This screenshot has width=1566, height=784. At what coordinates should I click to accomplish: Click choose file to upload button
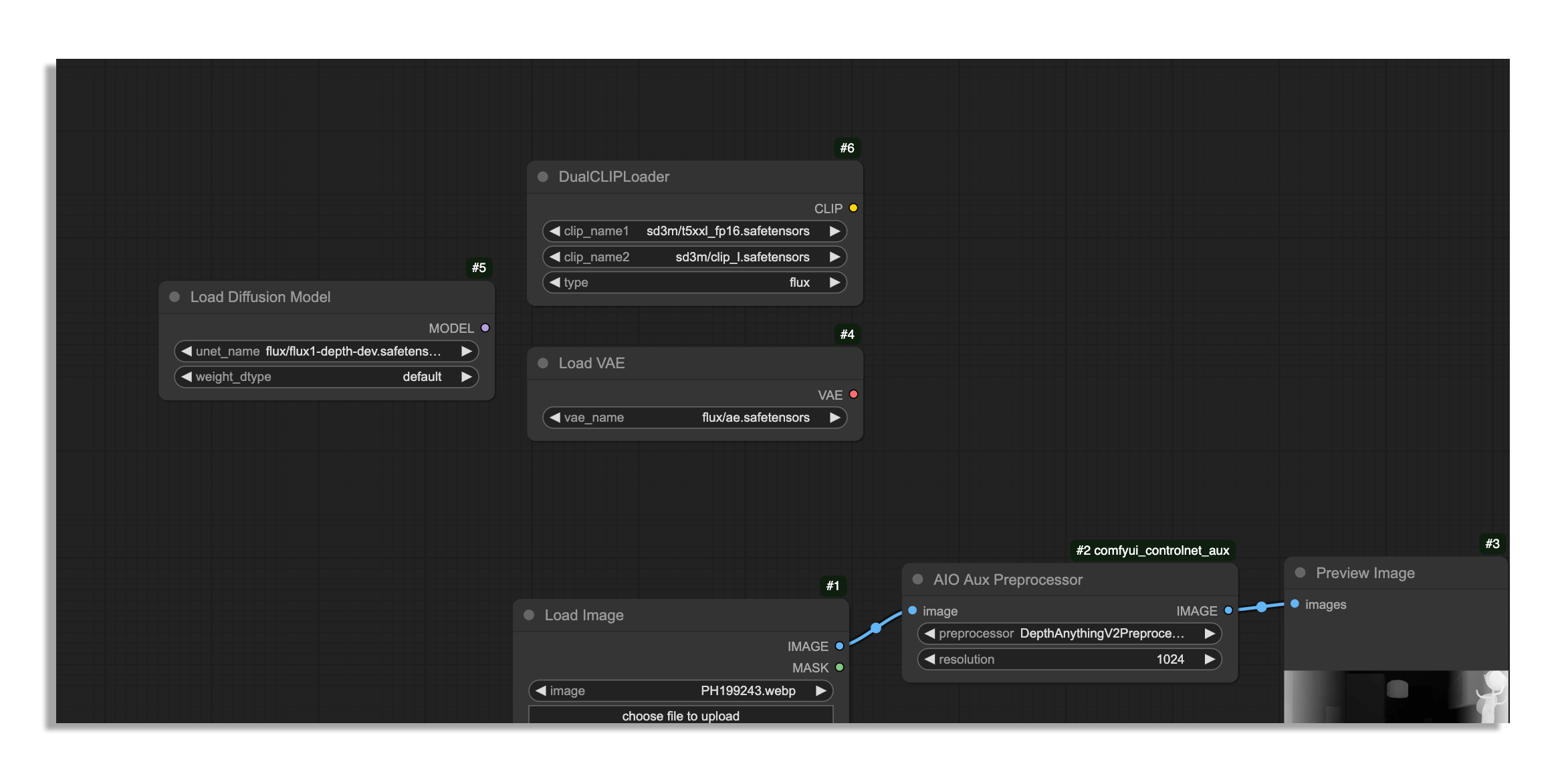(x=681, y=715)
